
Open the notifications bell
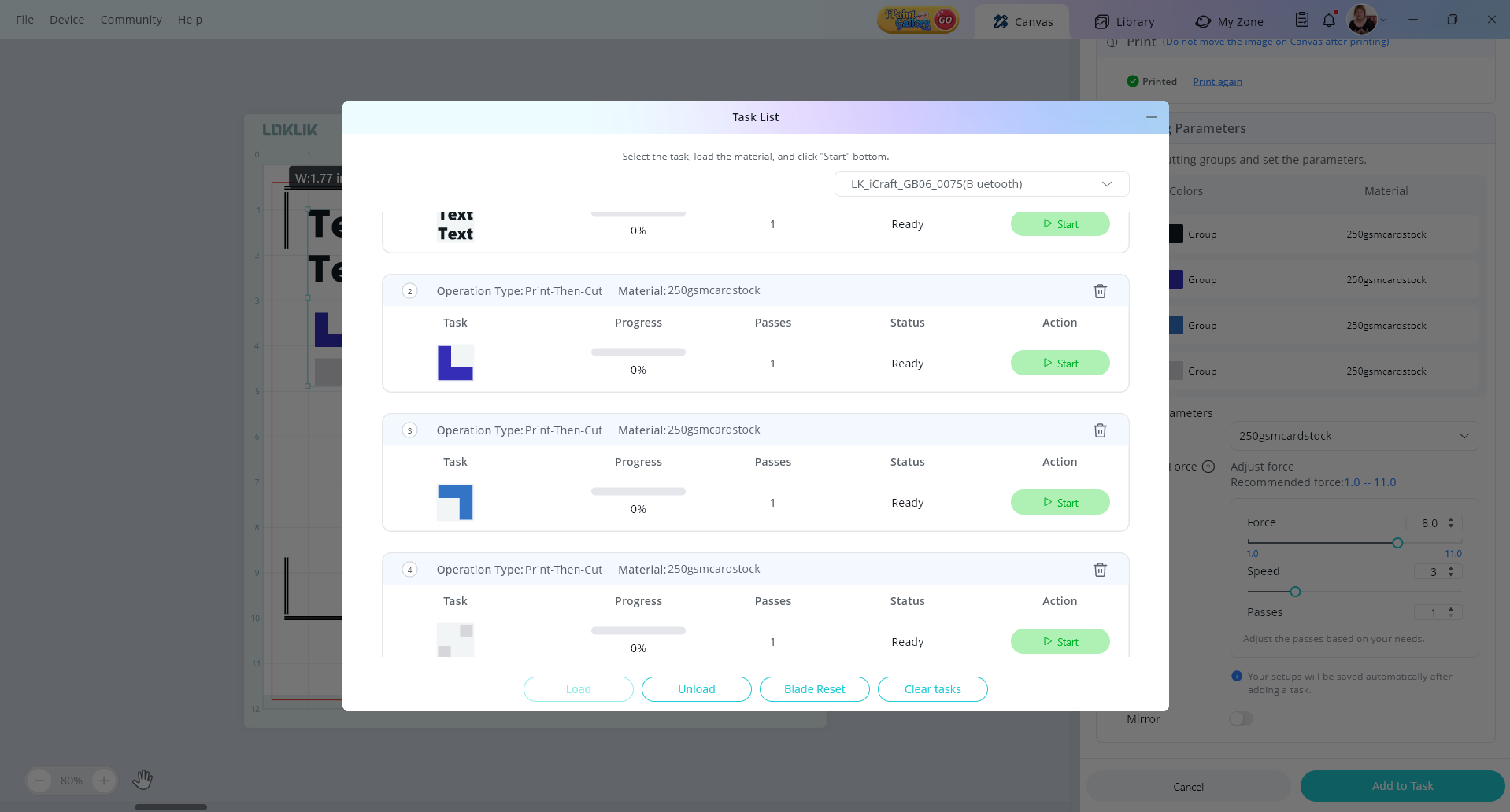[1329, 20]
